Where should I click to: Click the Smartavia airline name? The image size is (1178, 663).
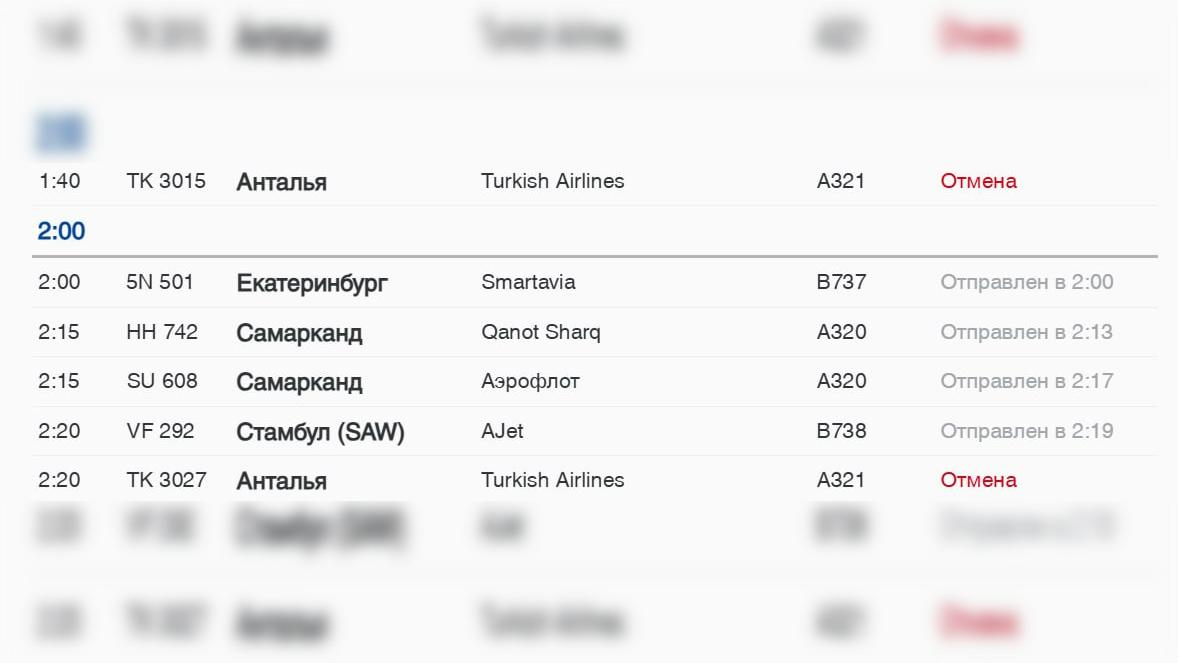528,282
